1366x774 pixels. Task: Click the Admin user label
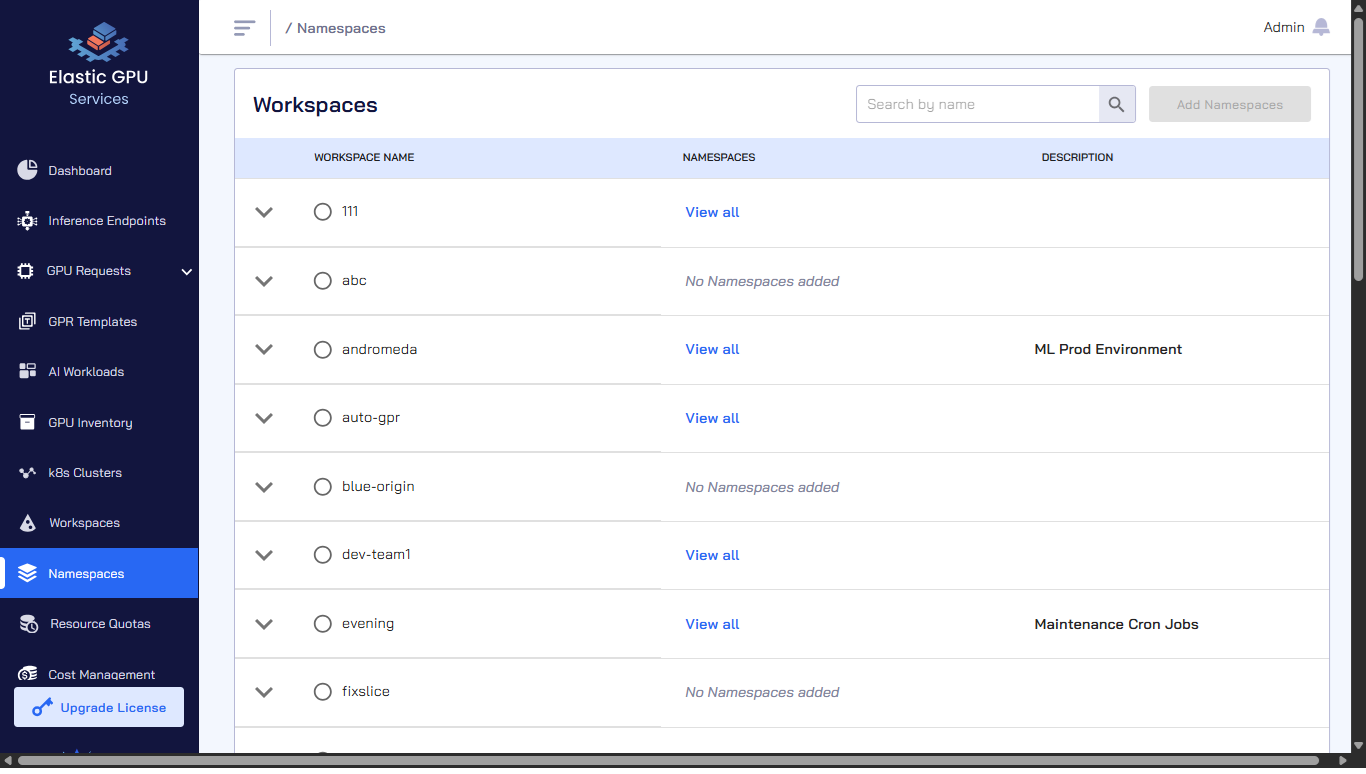1284,28
